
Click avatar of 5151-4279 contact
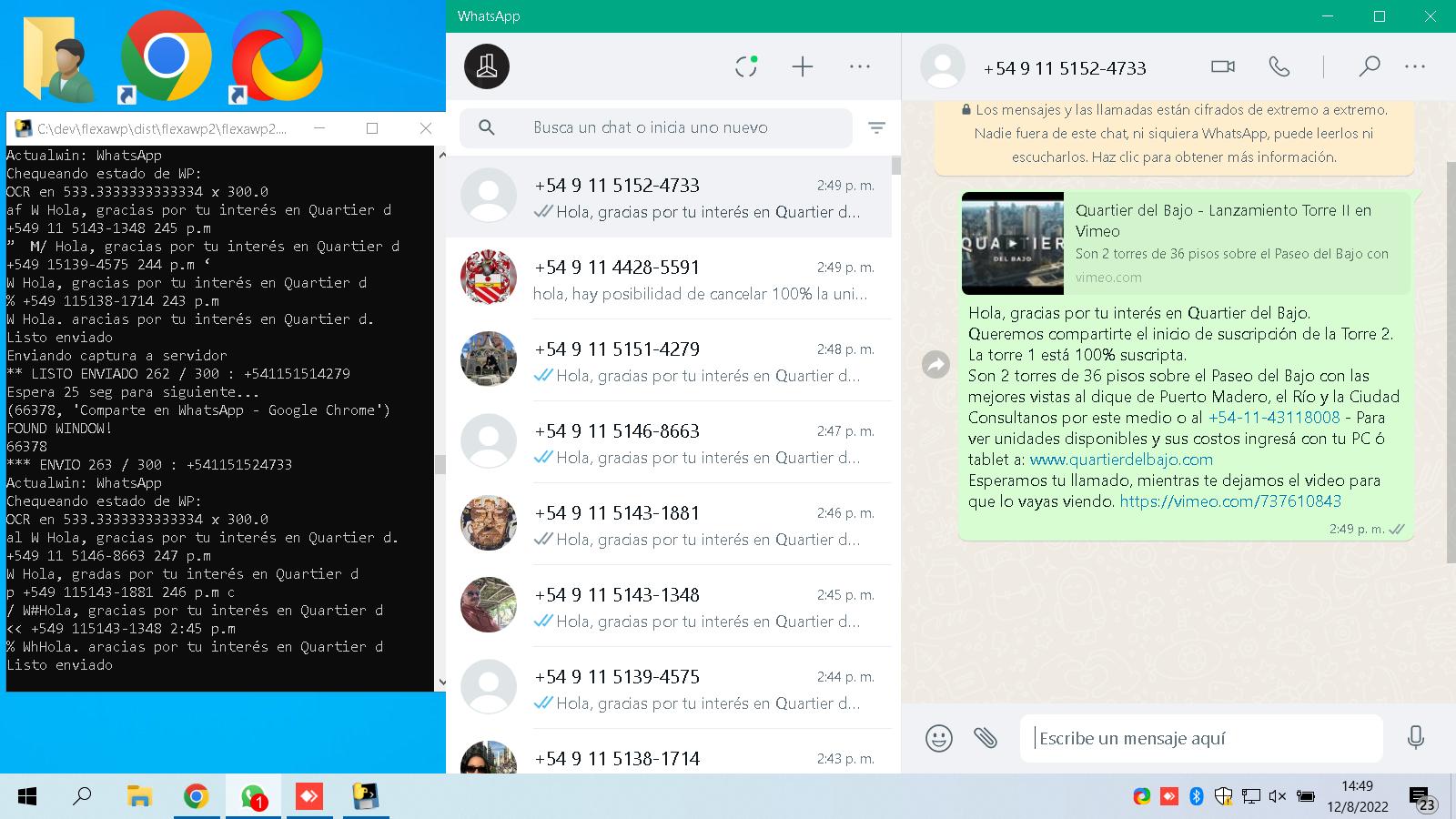click(489, 359)
